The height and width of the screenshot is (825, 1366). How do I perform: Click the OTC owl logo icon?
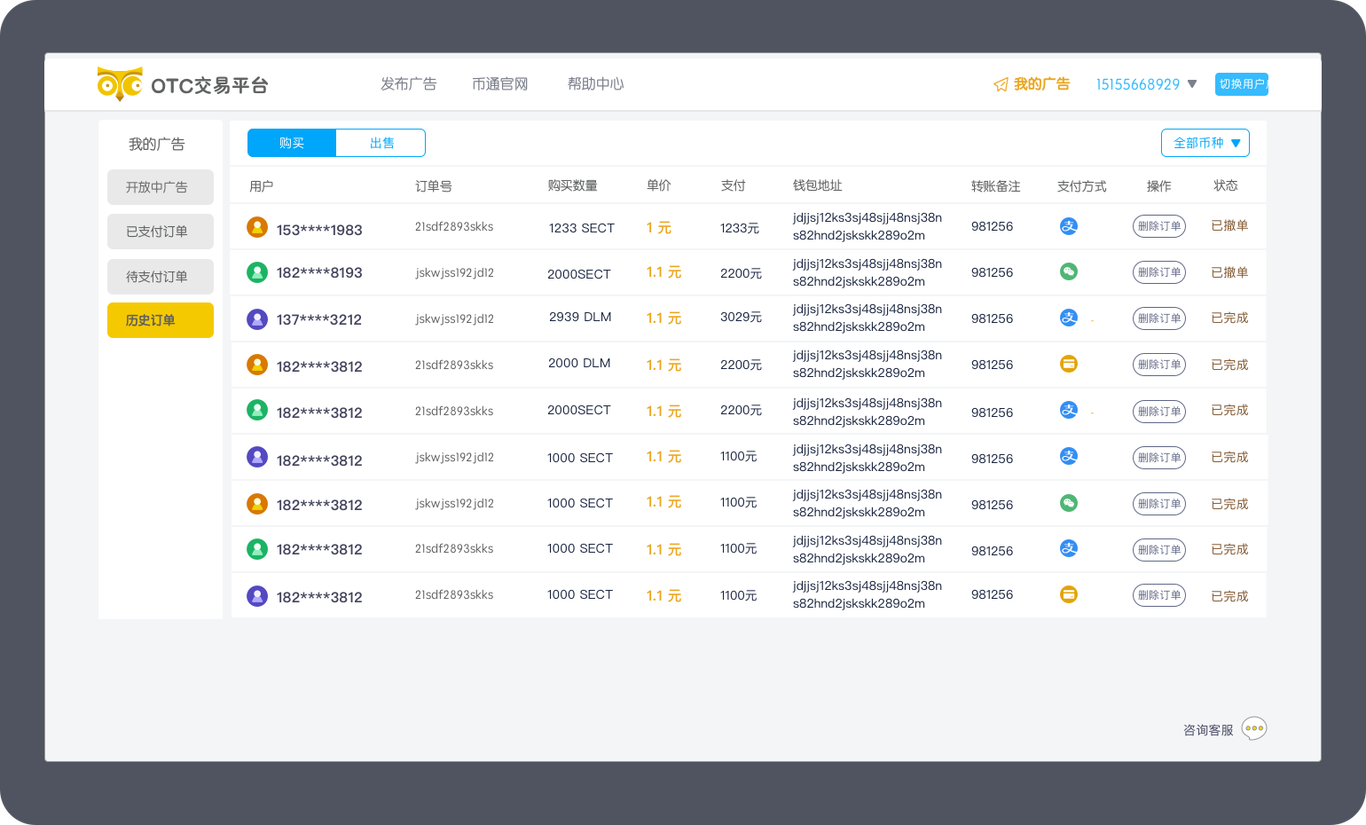[x=119, y=84]
